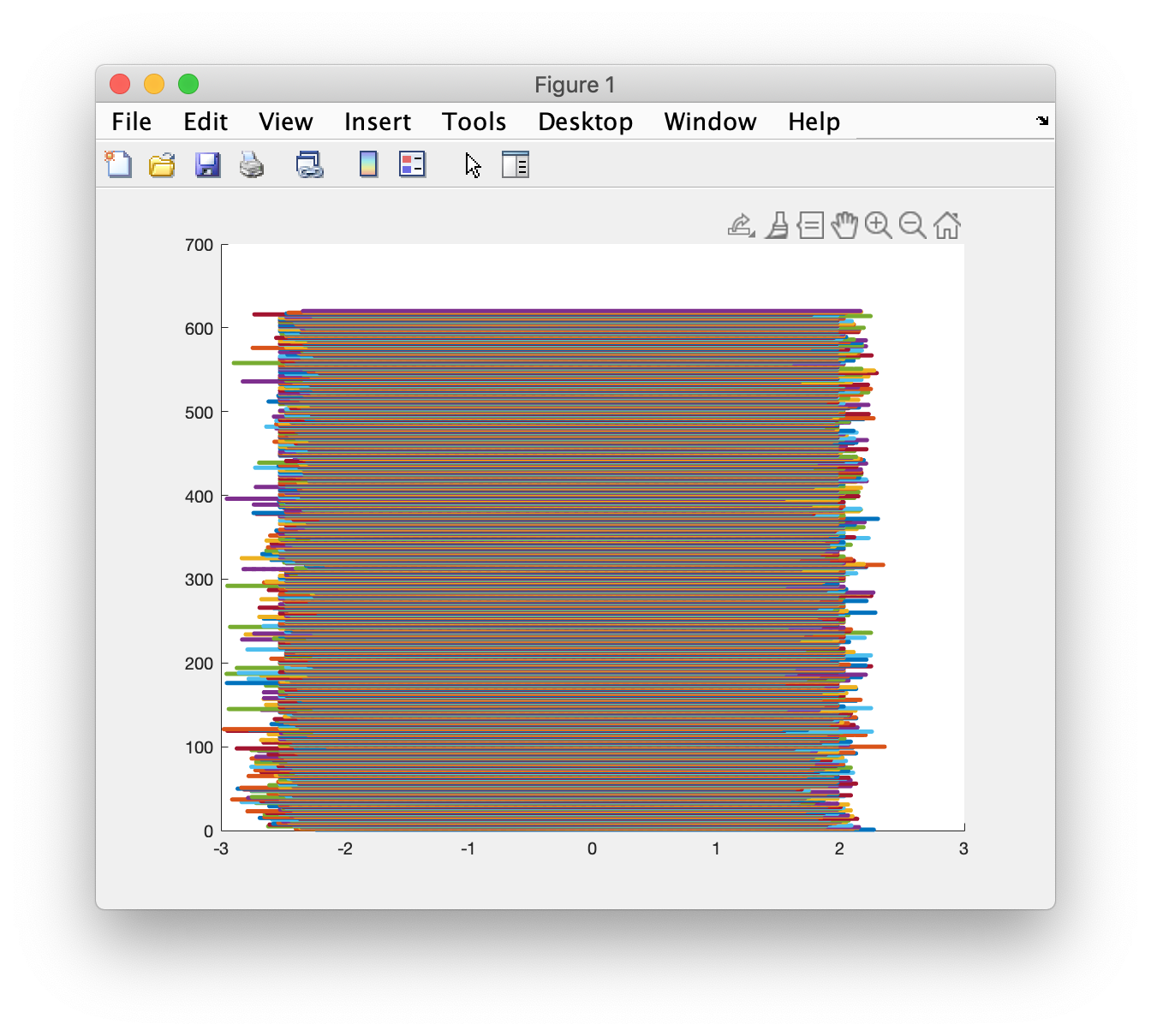Image resolution: width=1151 pixels, height=1036 pixels.
Task: Zoom out of the plot
Action: 912,225
